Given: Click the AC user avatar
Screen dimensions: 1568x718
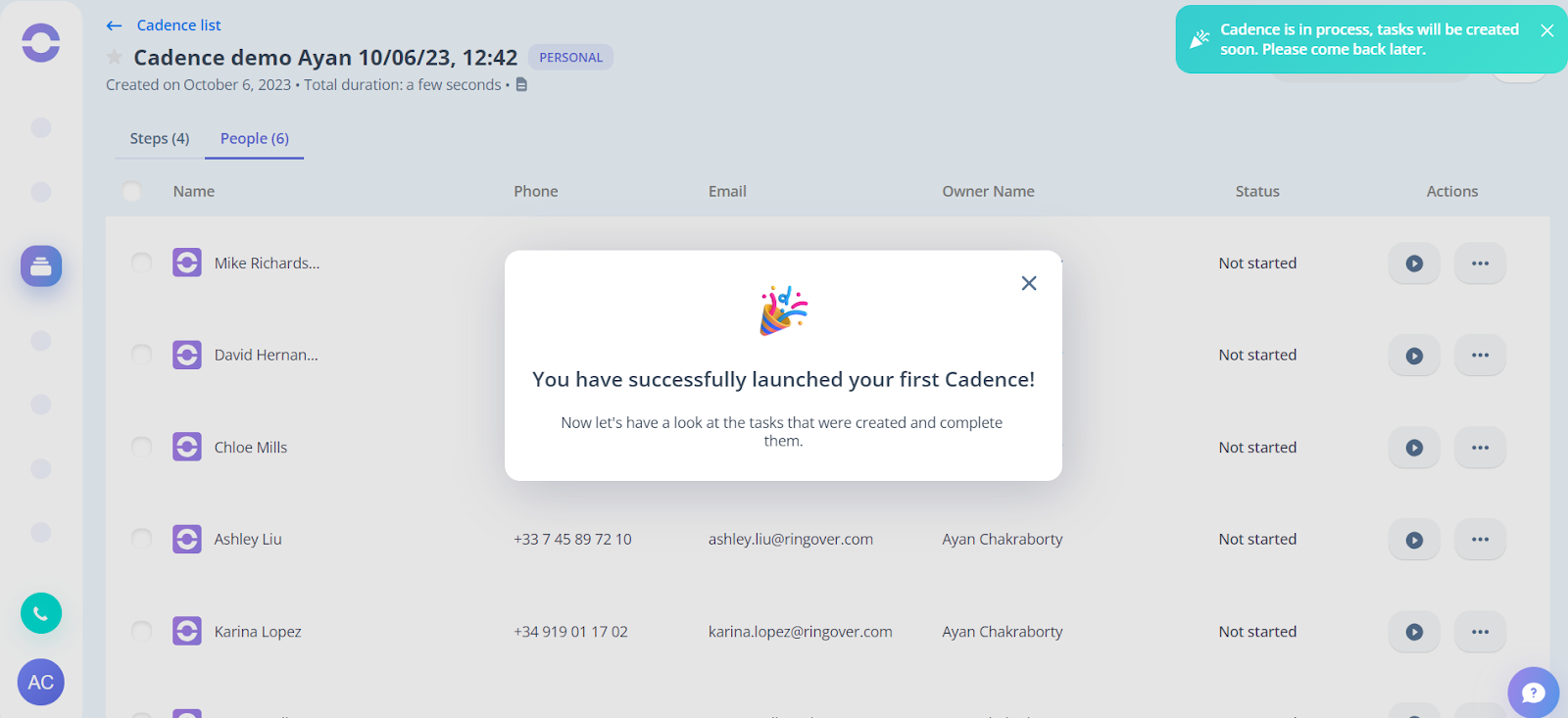Looking at the screenshot, I should 41,683.
